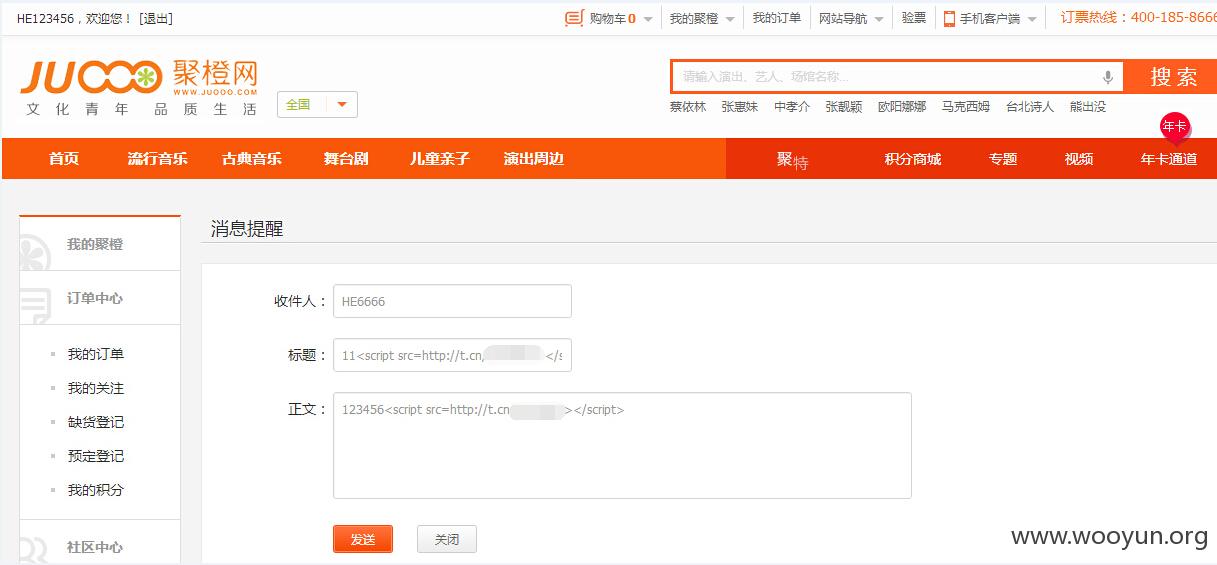Image resolution: width=1217 pixels, height=565 pixels.
Task: Open the 专题 nav item
Action: pos(1003,159)
